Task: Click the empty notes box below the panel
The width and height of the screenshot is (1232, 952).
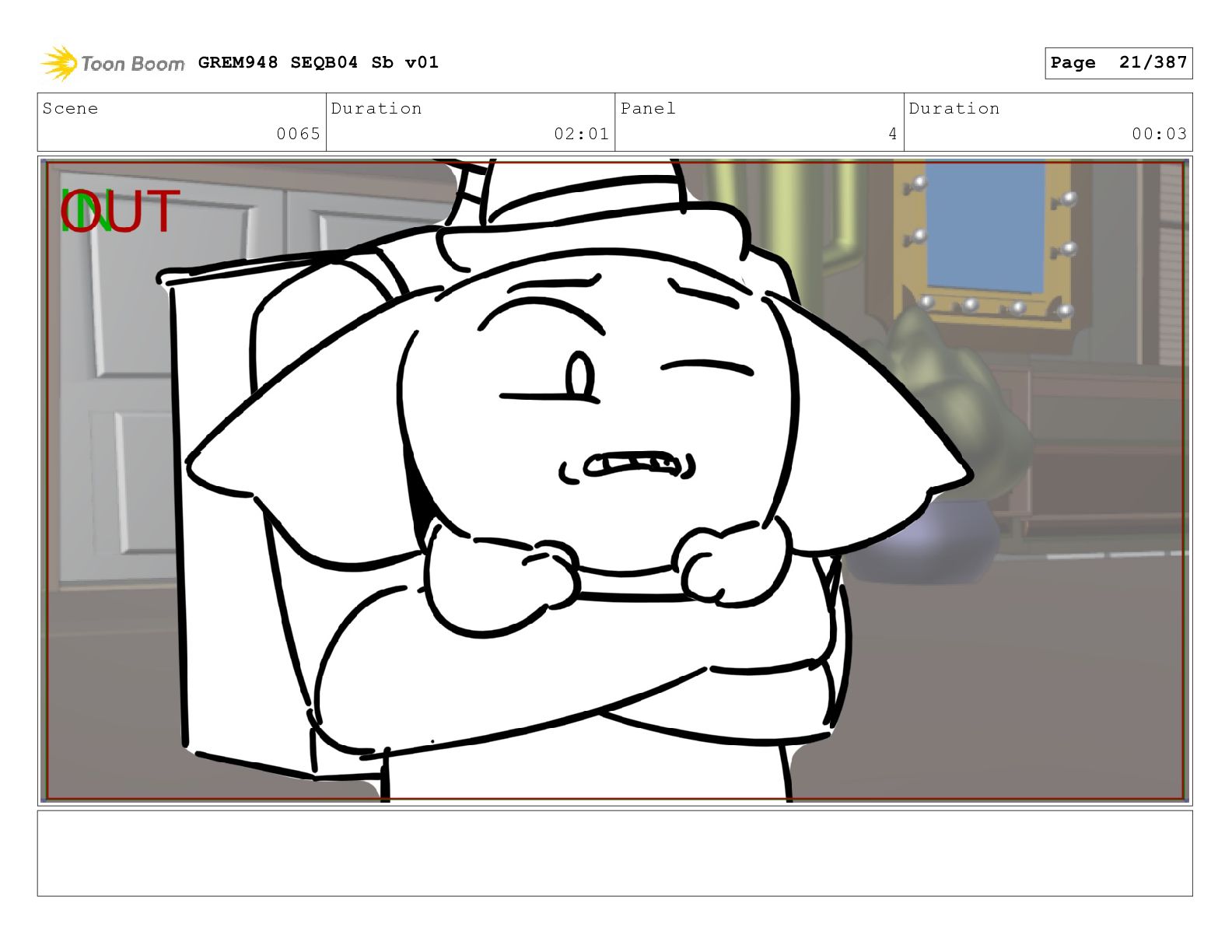Action: tap(614, 853)
